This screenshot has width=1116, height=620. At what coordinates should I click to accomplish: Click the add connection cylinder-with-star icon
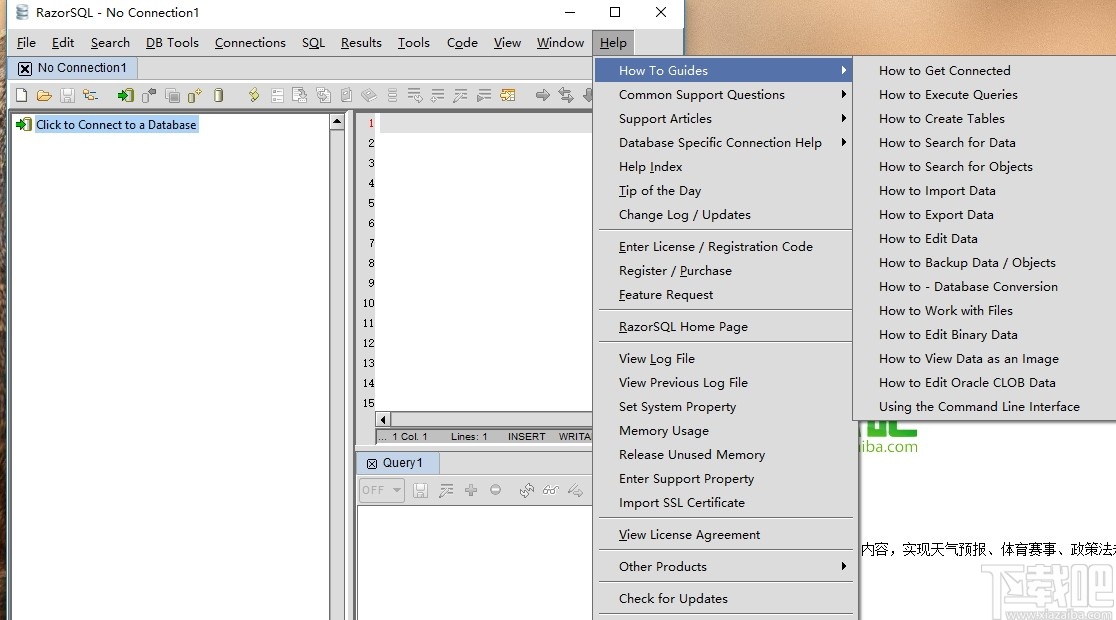tap(195, 95)
